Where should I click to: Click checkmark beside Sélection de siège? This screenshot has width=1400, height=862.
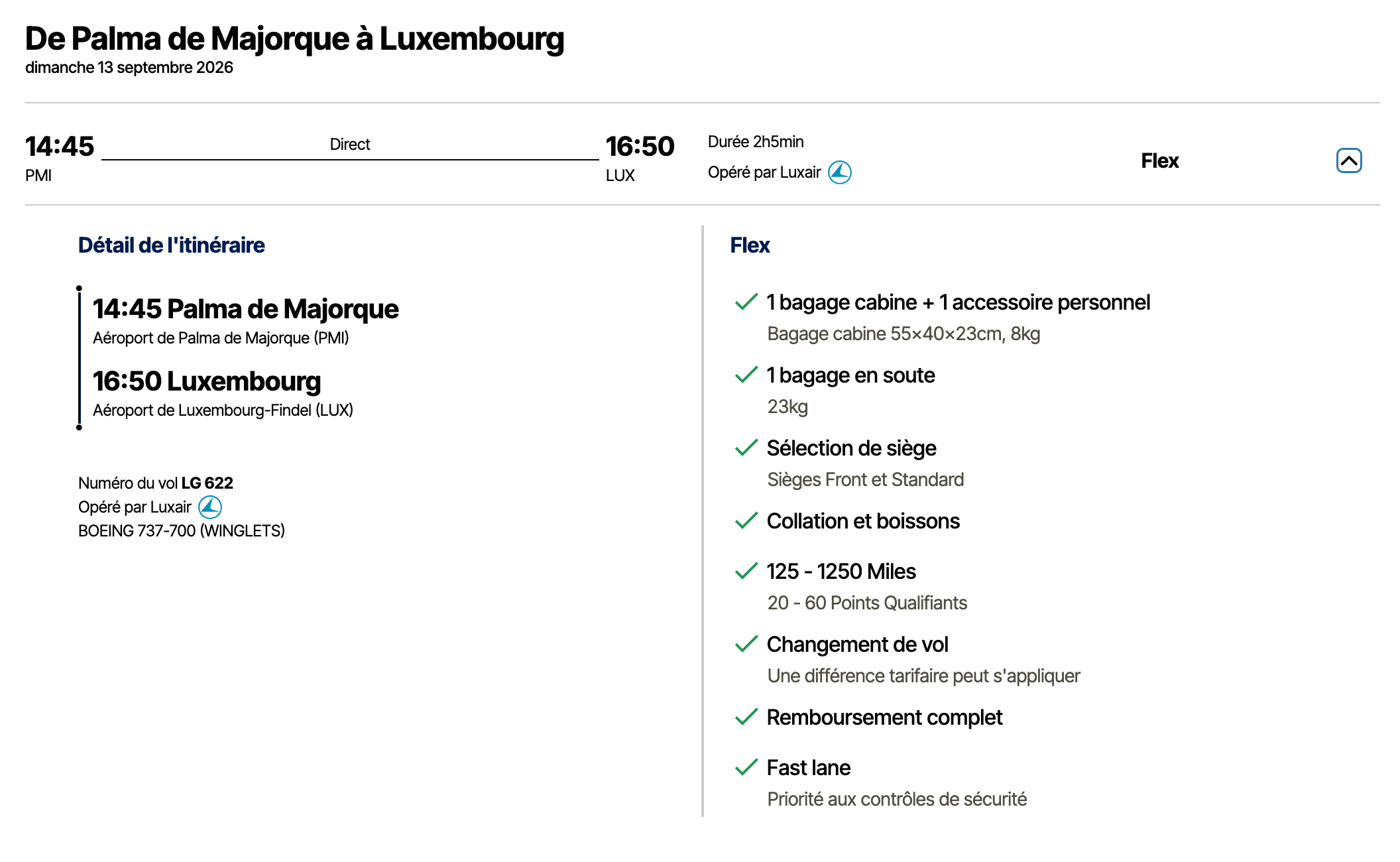[746, 448]
